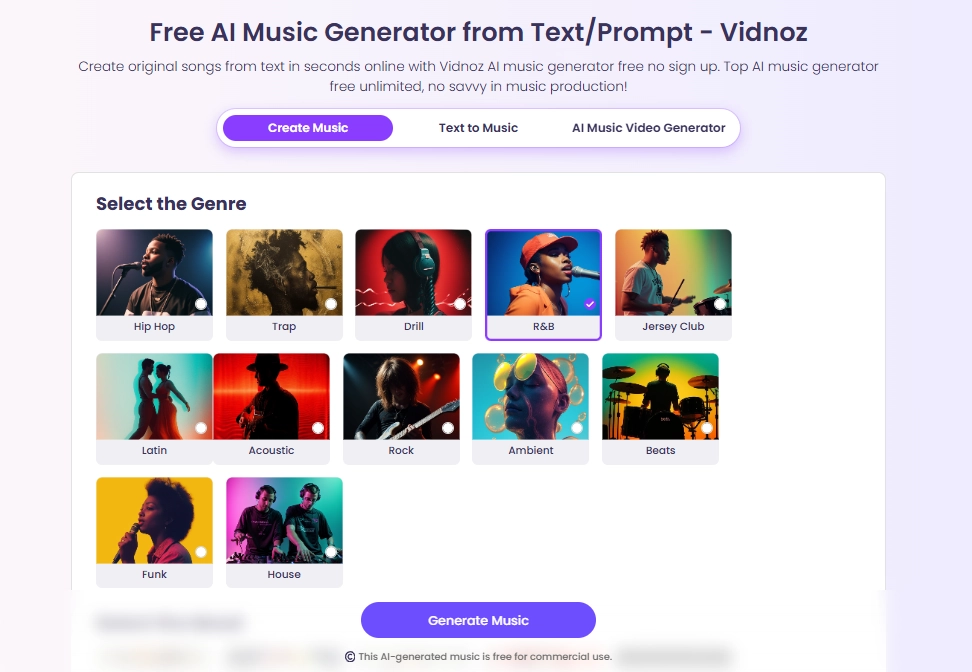Select the Hip Hop genre thumbnail
972x672 pixels.
(154, 273)
